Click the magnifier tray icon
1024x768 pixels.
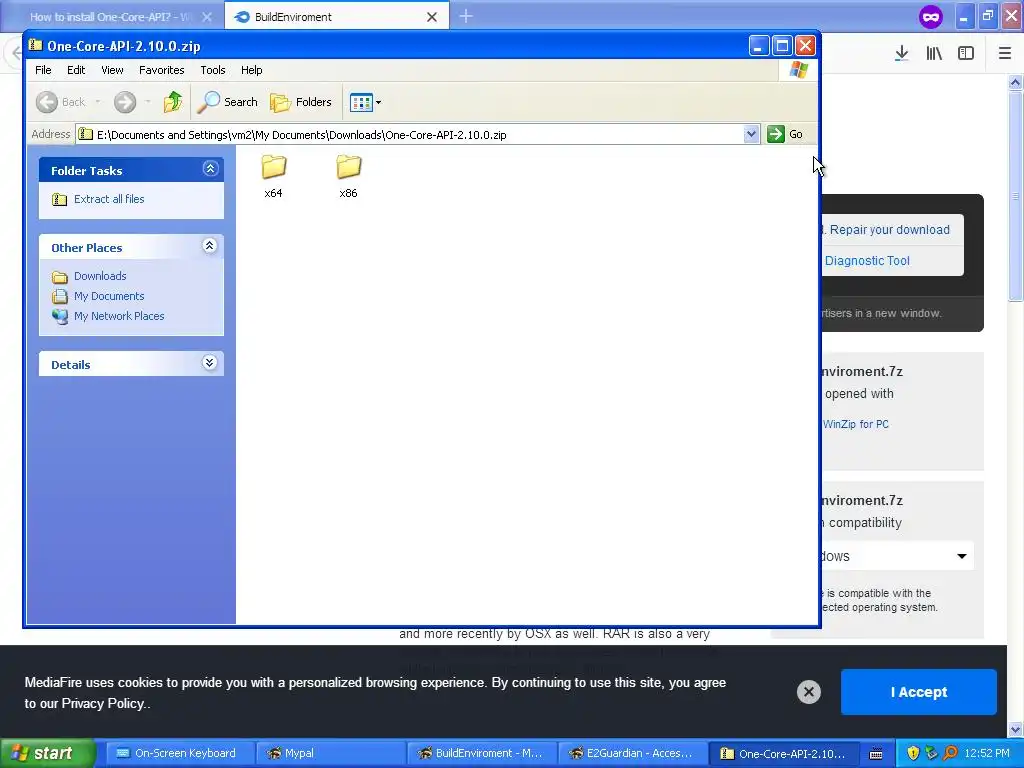tap(950, 753)
